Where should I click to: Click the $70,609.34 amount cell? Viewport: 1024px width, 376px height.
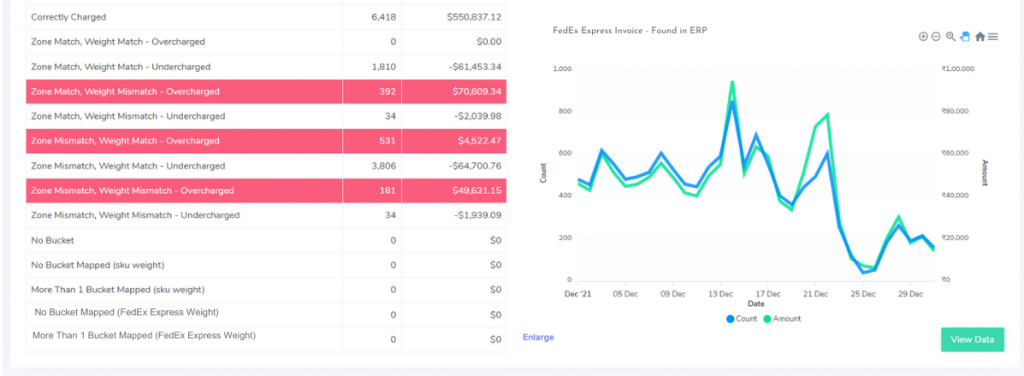477,91
